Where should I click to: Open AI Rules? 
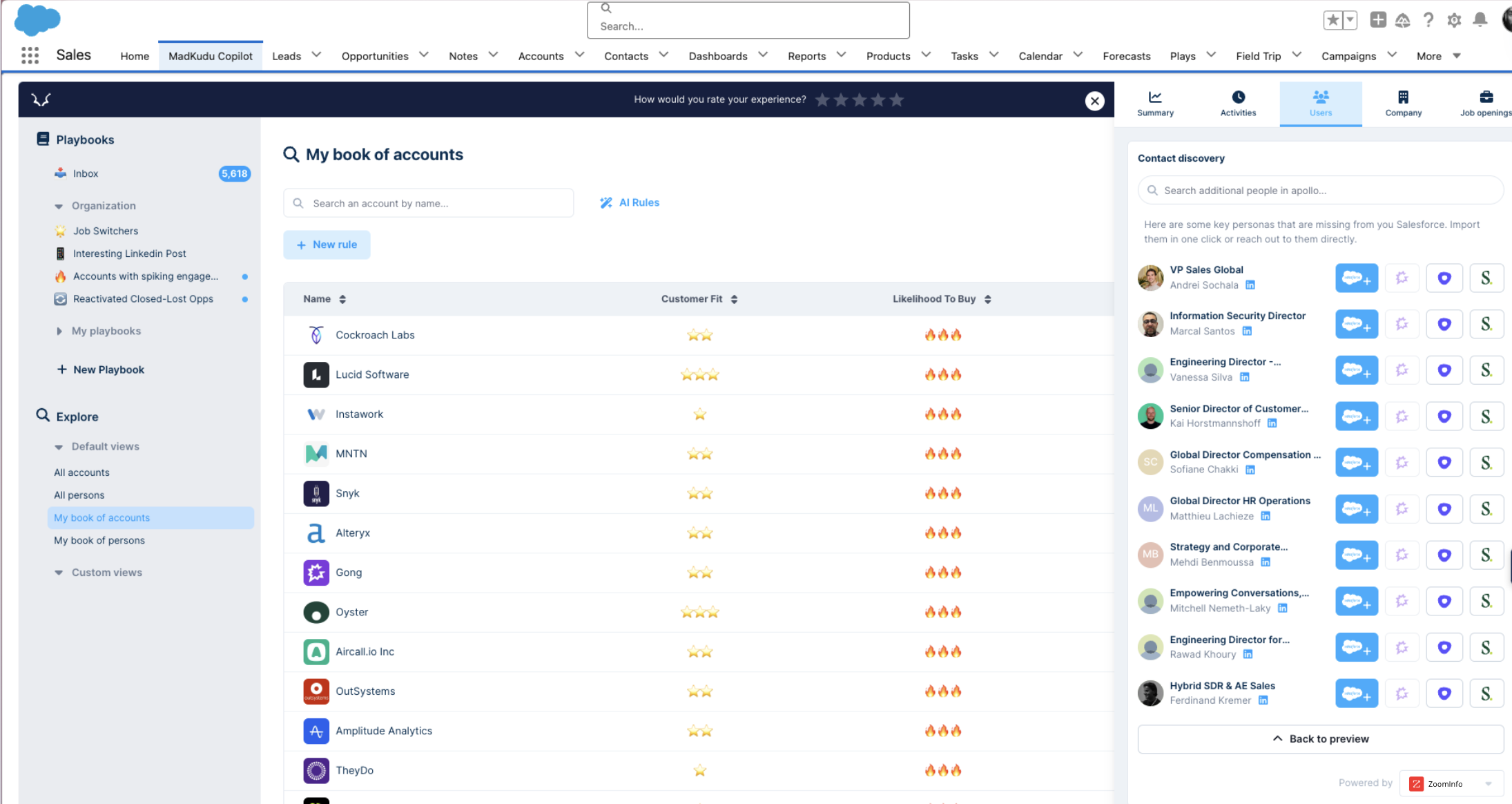tap(630, 202)
